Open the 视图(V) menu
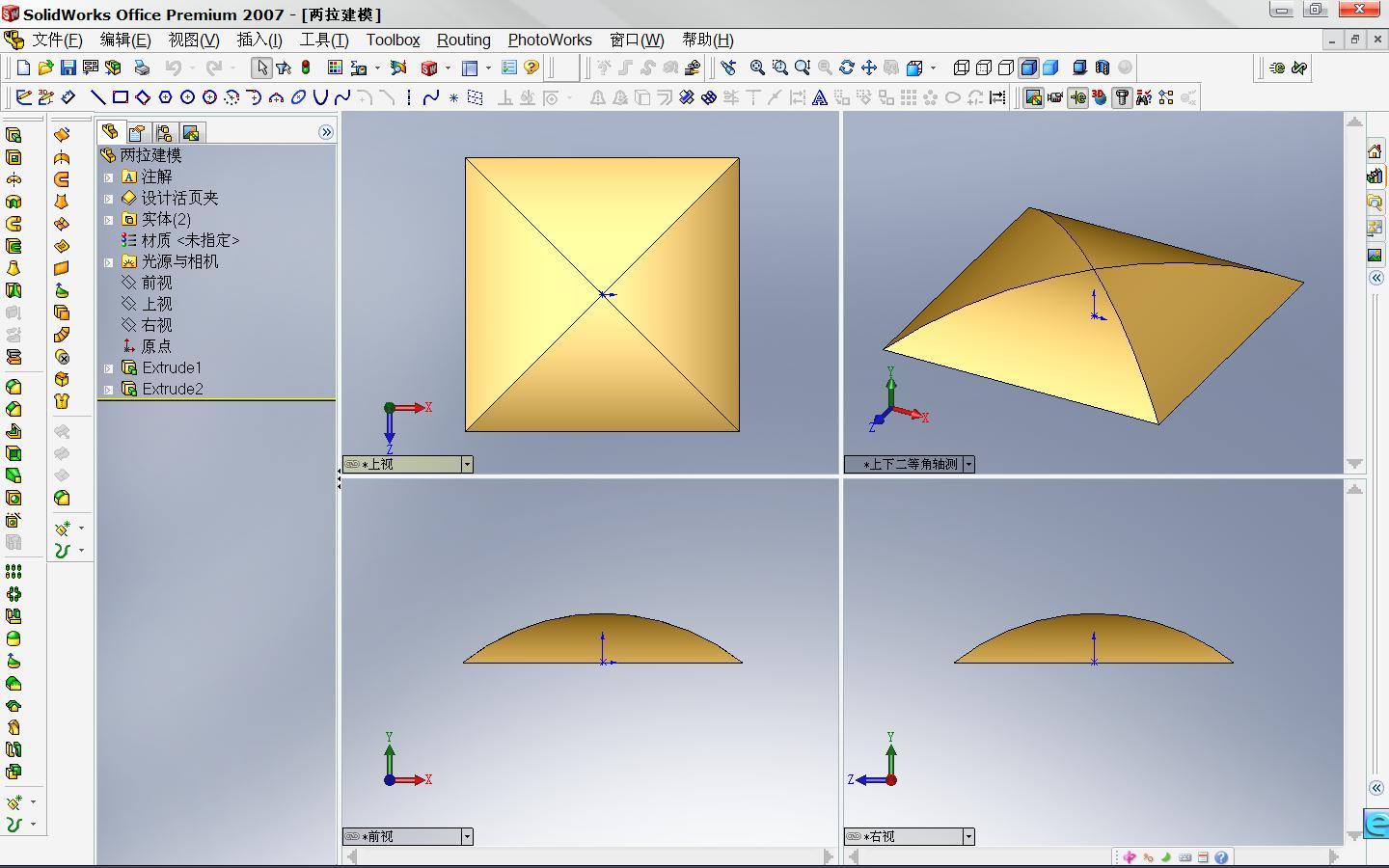 [194, 40]
